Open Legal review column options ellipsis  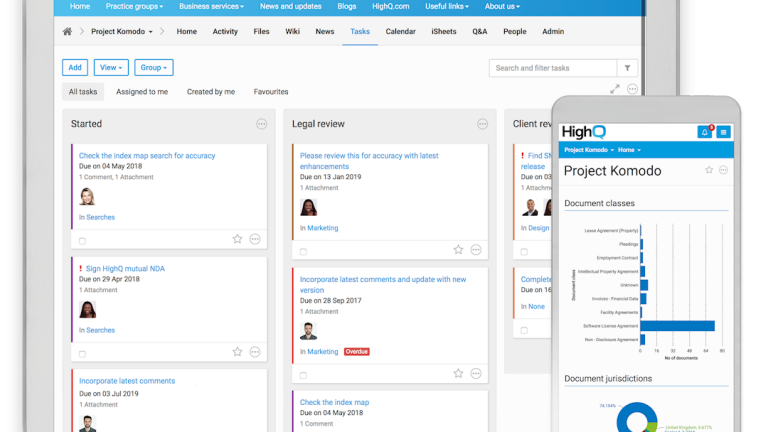[482, 124]
